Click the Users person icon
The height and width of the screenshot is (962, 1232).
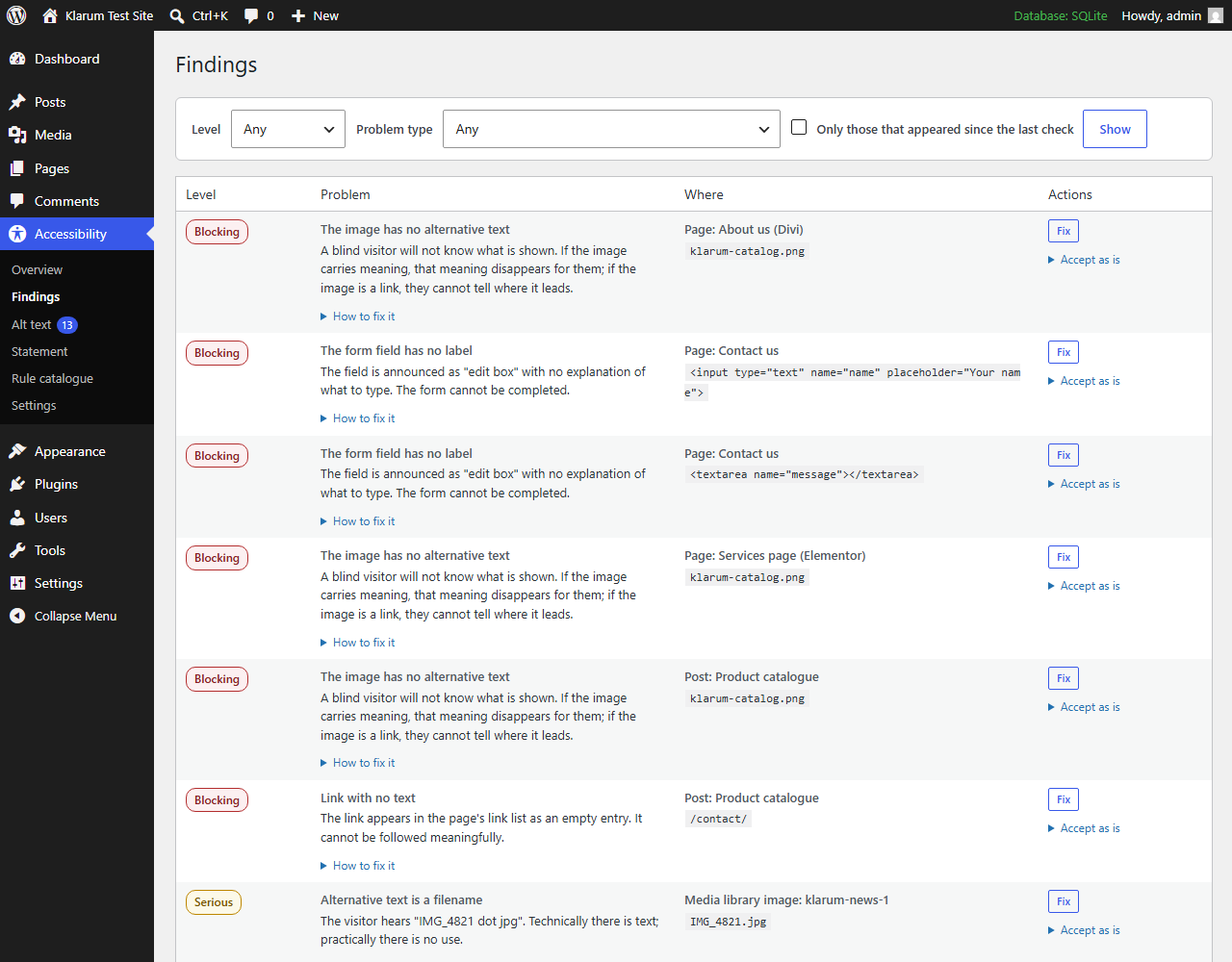(17, 518)
